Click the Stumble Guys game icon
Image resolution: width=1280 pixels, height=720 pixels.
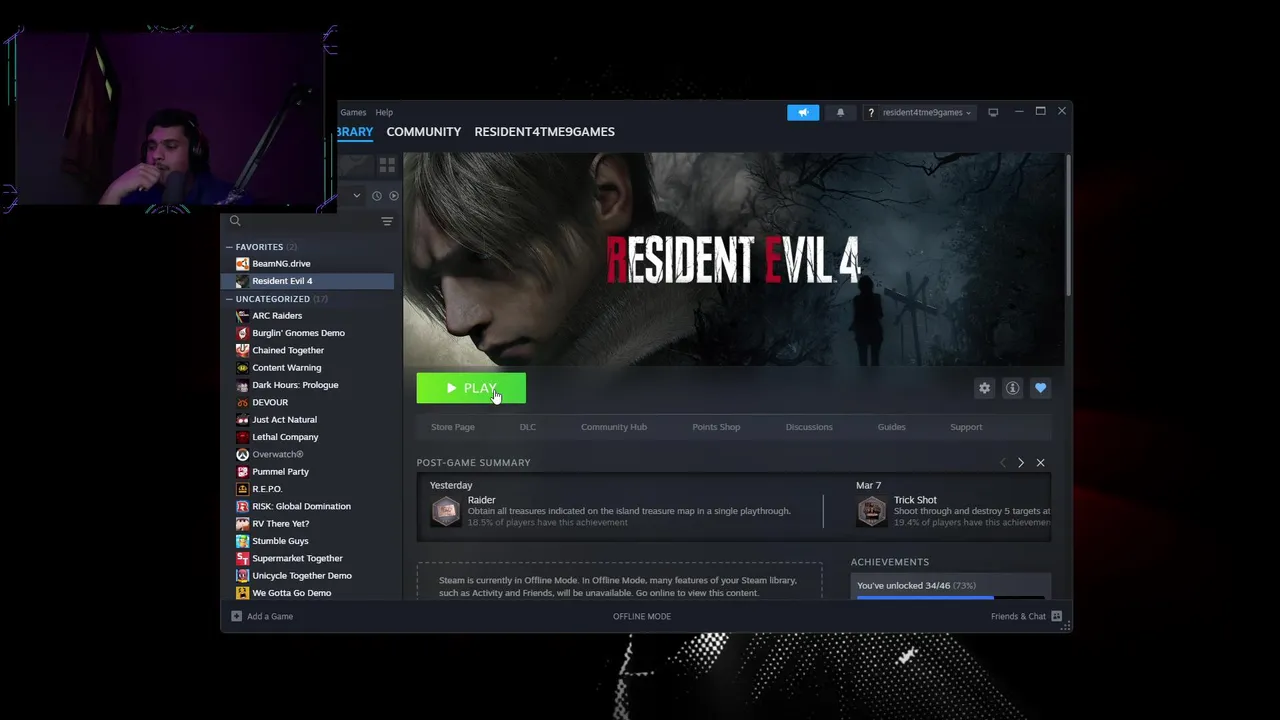click(x=242, y=541)
